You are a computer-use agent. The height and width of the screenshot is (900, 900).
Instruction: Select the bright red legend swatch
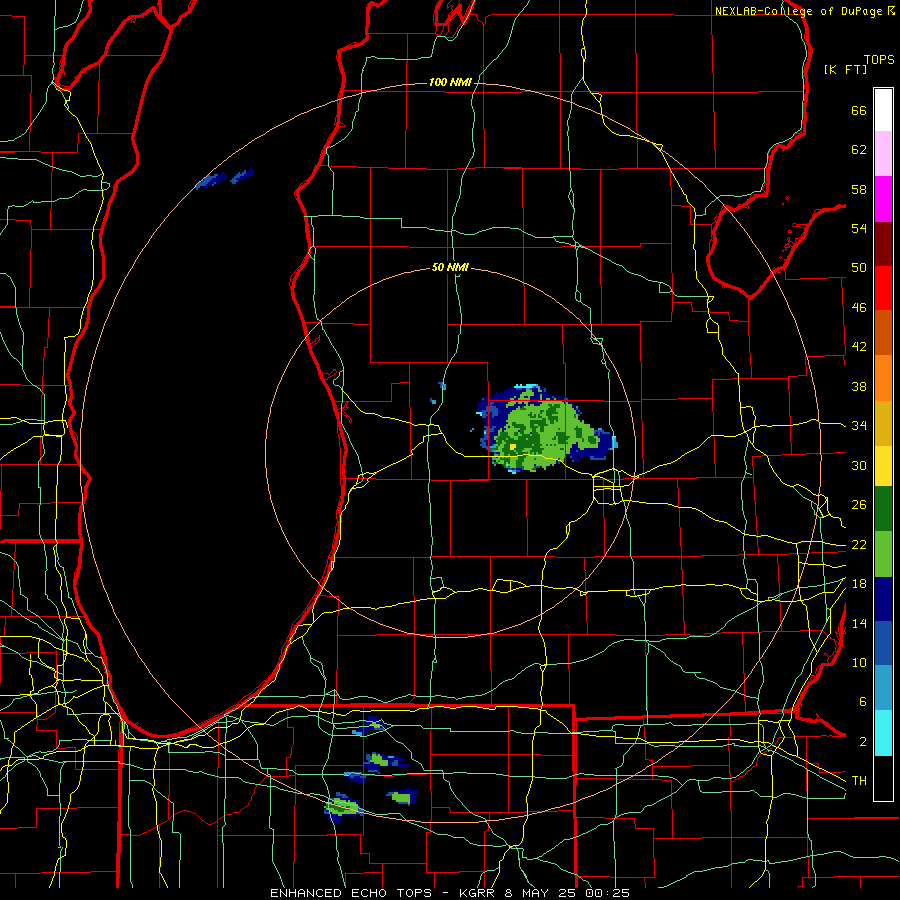[x=883, y=288]
